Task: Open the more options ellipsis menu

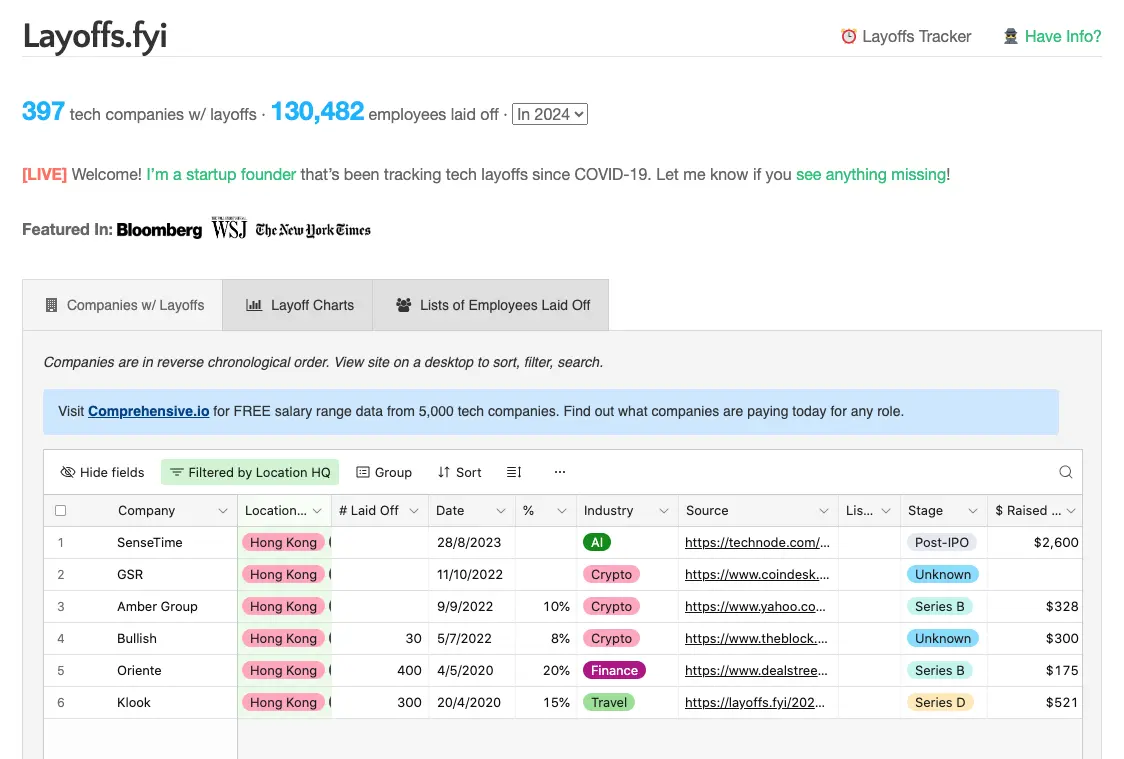Action: point(560,472)
